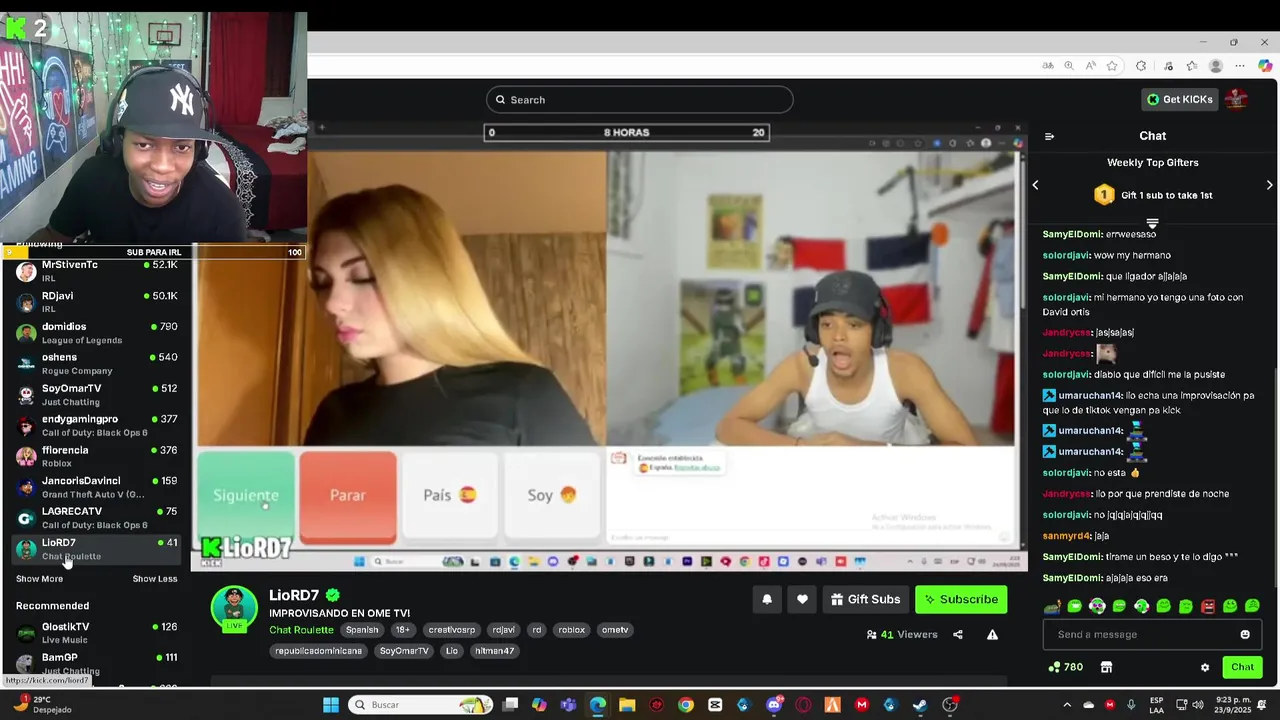The width and height of the screenshot is (1280, 720).
Task: Go to next Weekly Top Gifters slide
Action: coord(1270,185)
